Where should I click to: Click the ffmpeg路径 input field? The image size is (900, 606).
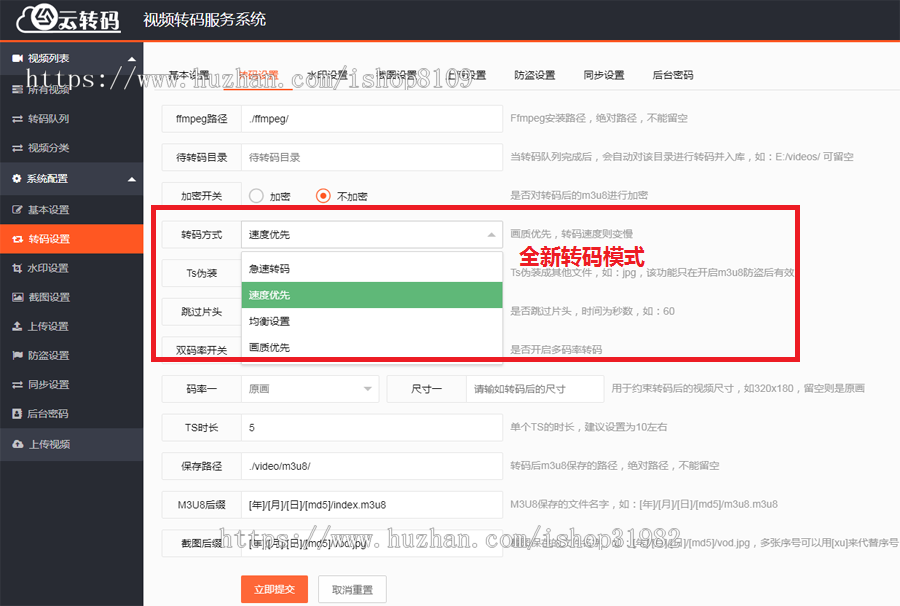[x=371, y=118]
